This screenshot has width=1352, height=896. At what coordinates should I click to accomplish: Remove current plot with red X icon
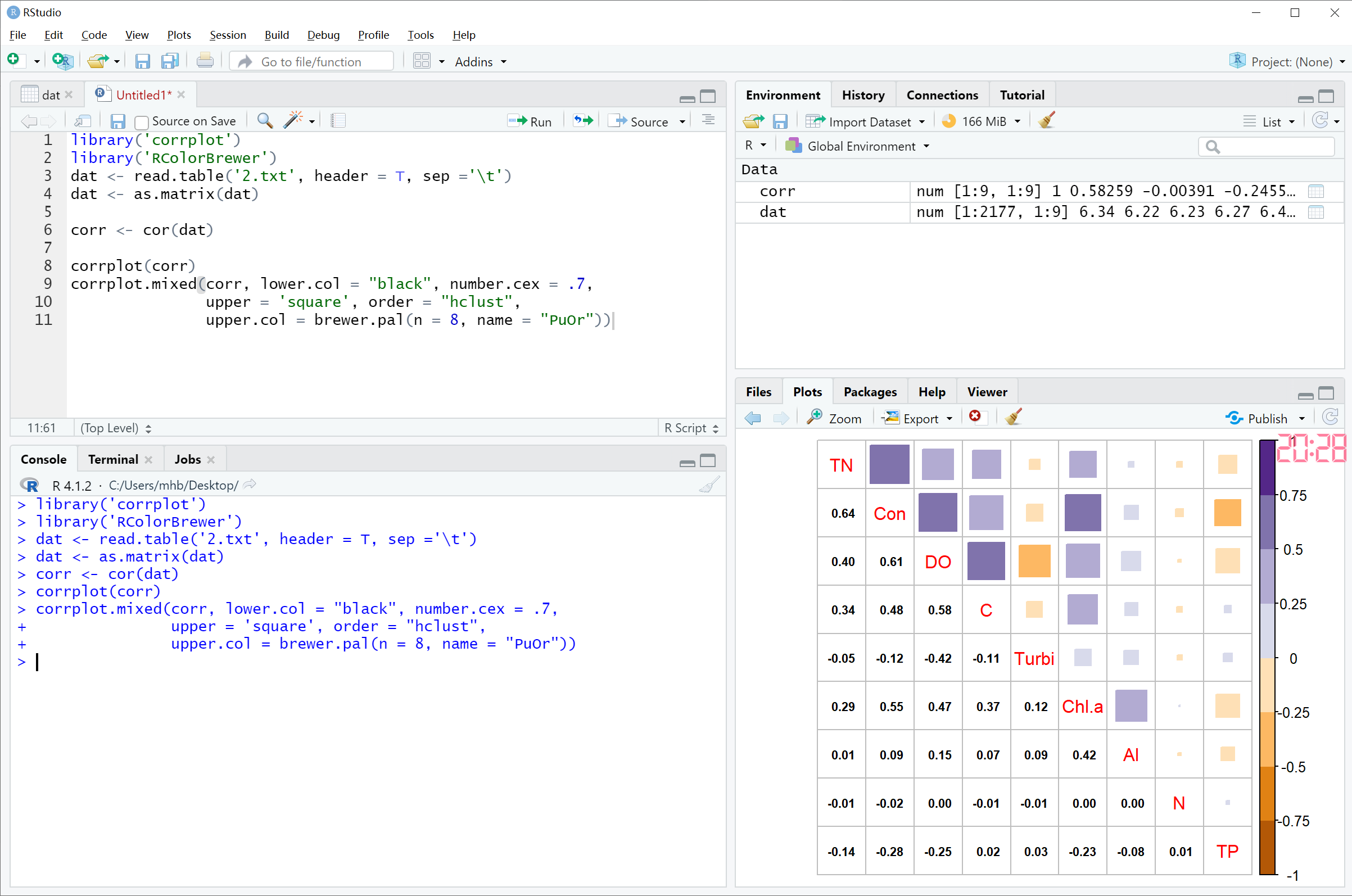pos(975,417)
